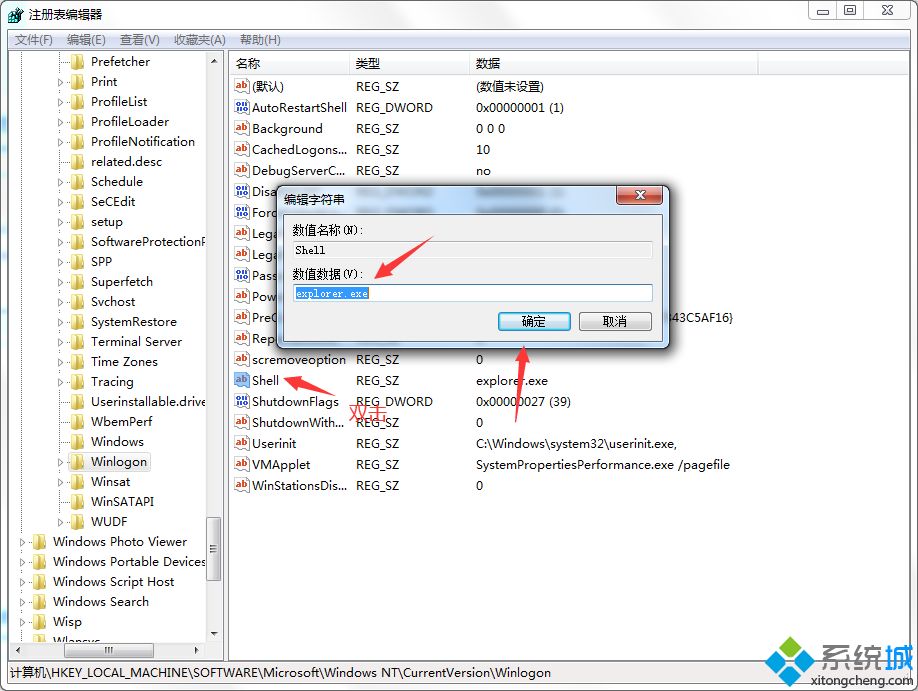Click the Registry Editor title bar icon
The width and height of the screenshot is (918, 691).
pos(16,15)
